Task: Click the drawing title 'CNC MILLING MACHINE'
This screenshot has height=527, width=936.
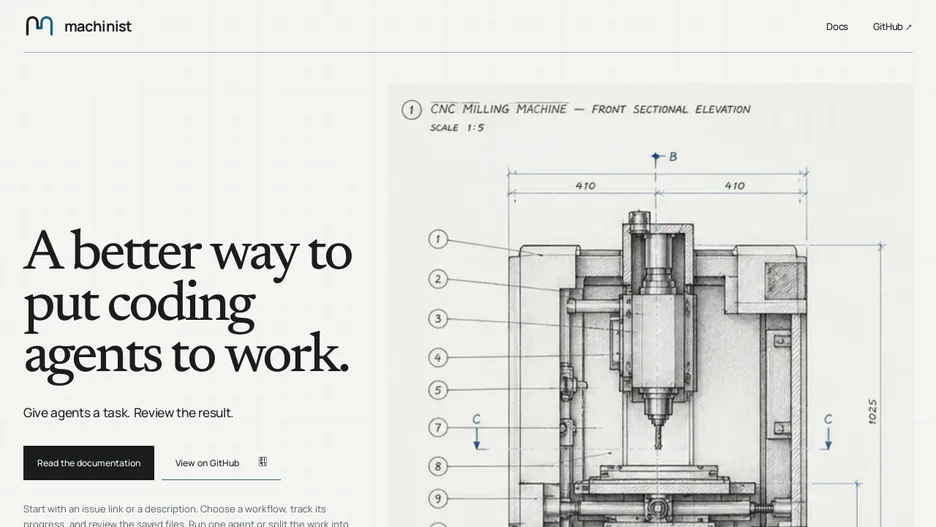Action: pyautogui.click(x=498, y=109)
